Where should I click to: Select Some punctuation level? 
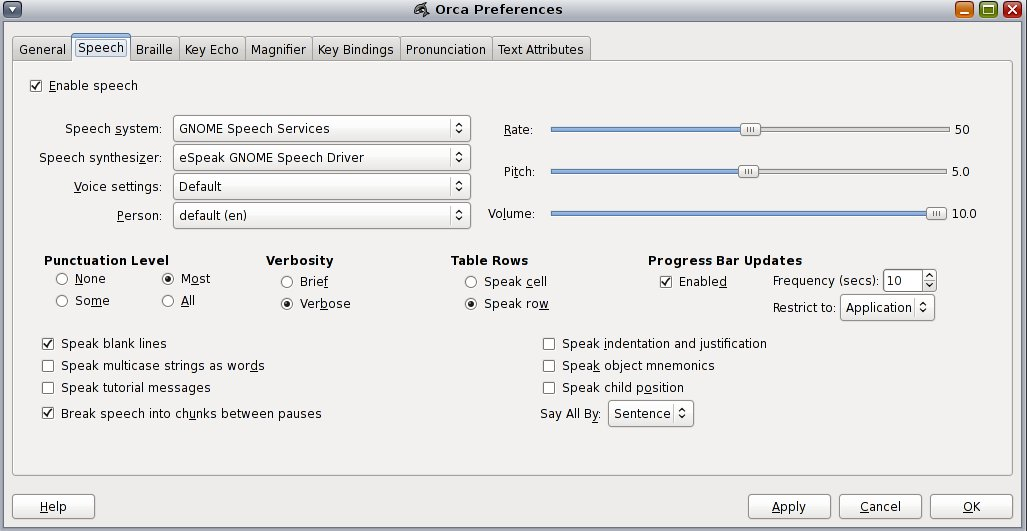point(62,301)
